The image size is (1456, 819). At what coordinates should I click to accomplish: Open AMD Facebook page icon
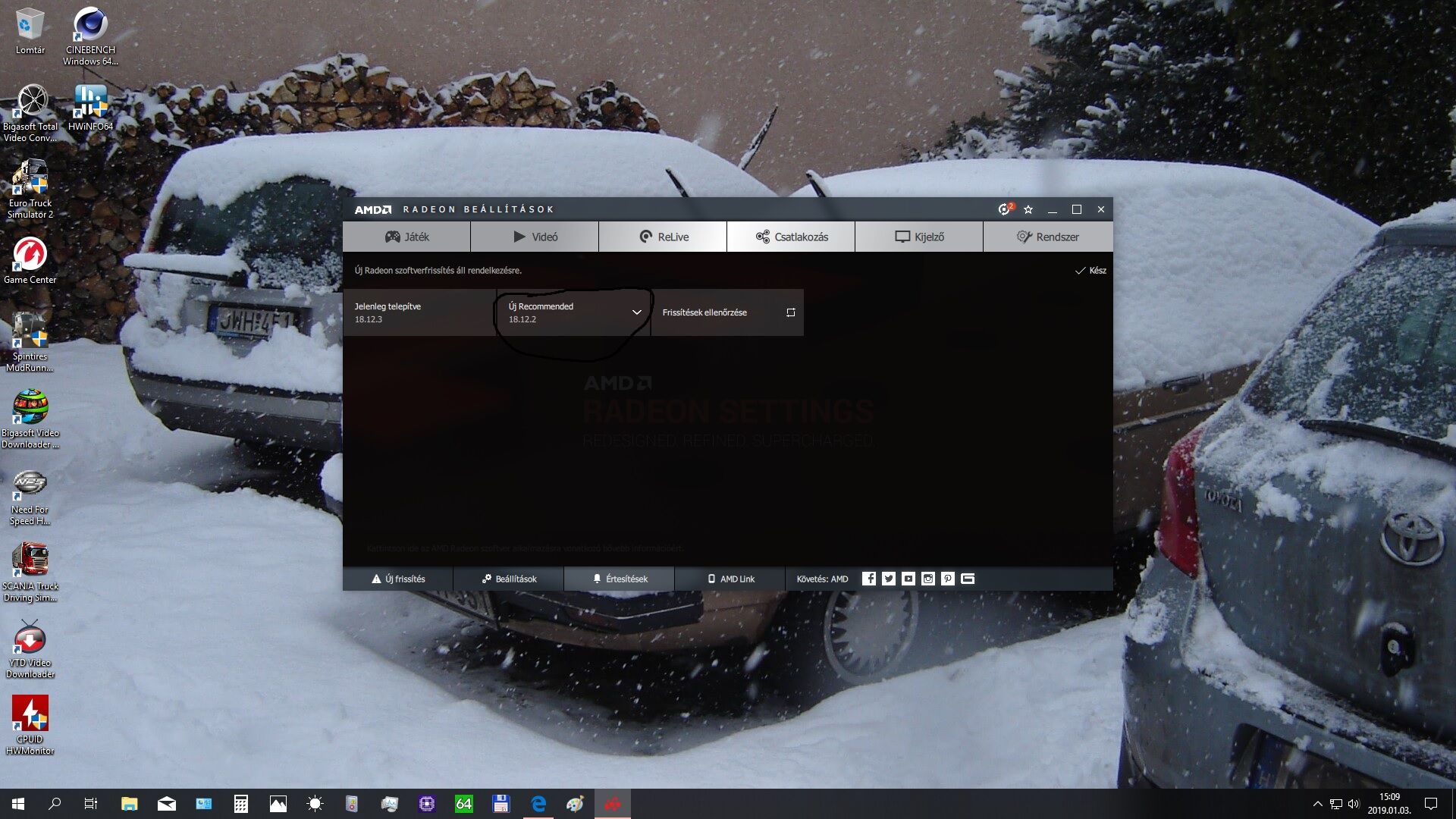click(x=869, y=579)
